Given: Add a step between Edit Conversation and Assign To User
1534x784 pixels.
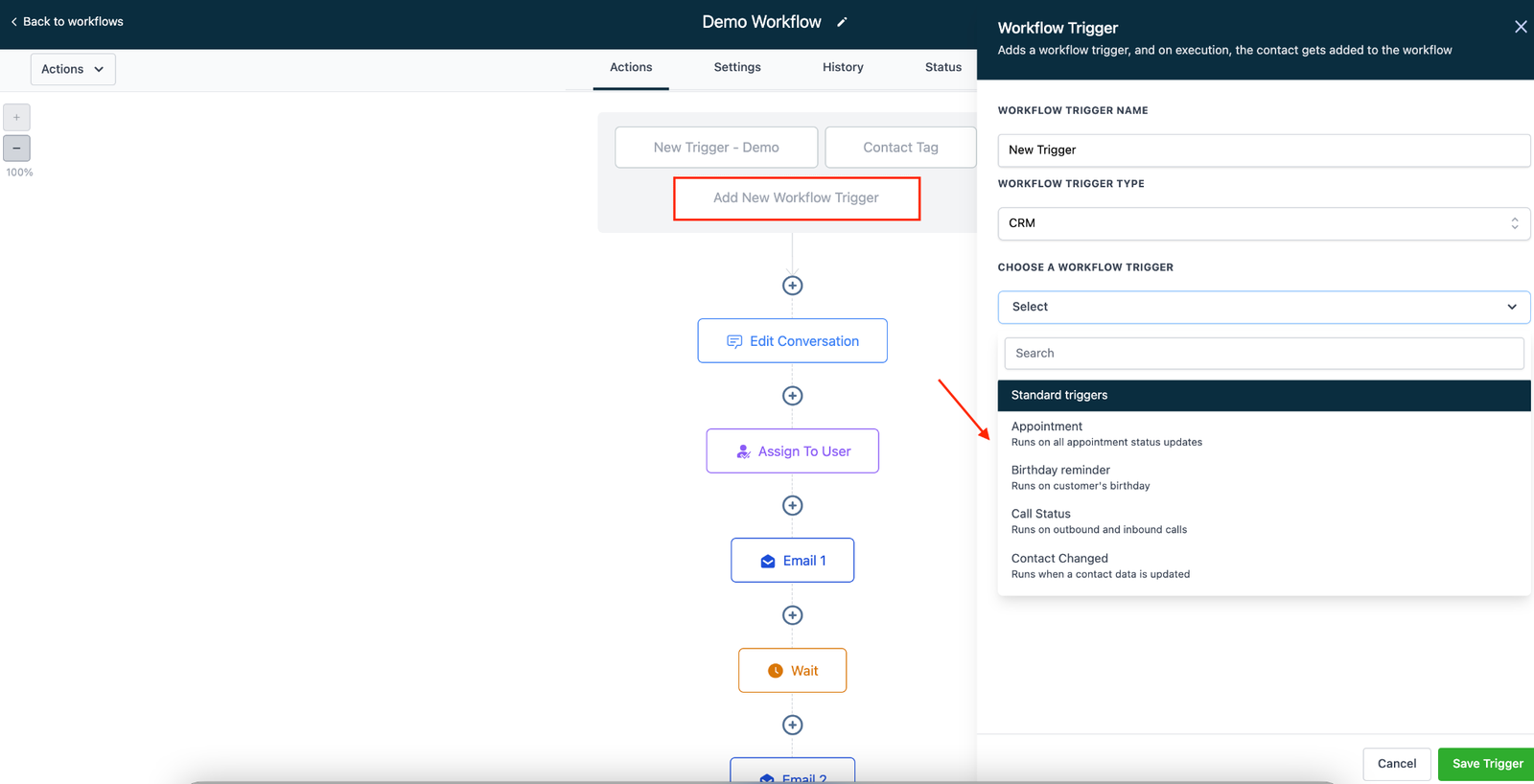Looking at the screenshot, I should [x=792, y=396].
